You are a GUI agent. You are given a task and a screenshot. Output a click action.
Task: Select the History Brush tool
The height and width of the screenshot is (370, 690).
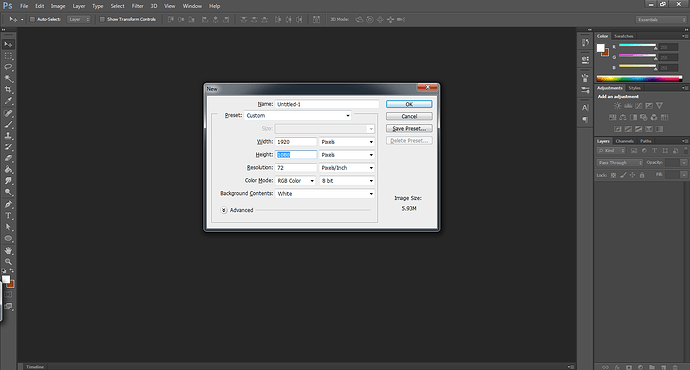coord(8,147)
